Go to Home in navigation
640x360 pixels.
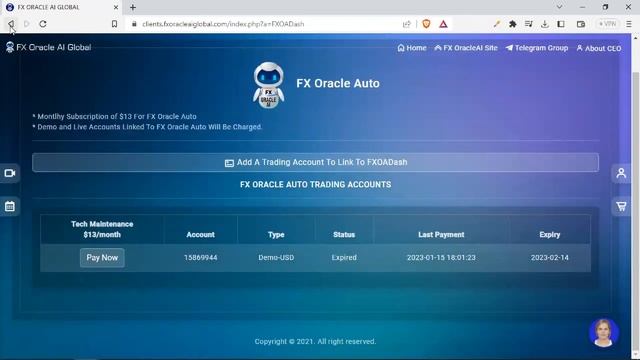tap(412, 48)
